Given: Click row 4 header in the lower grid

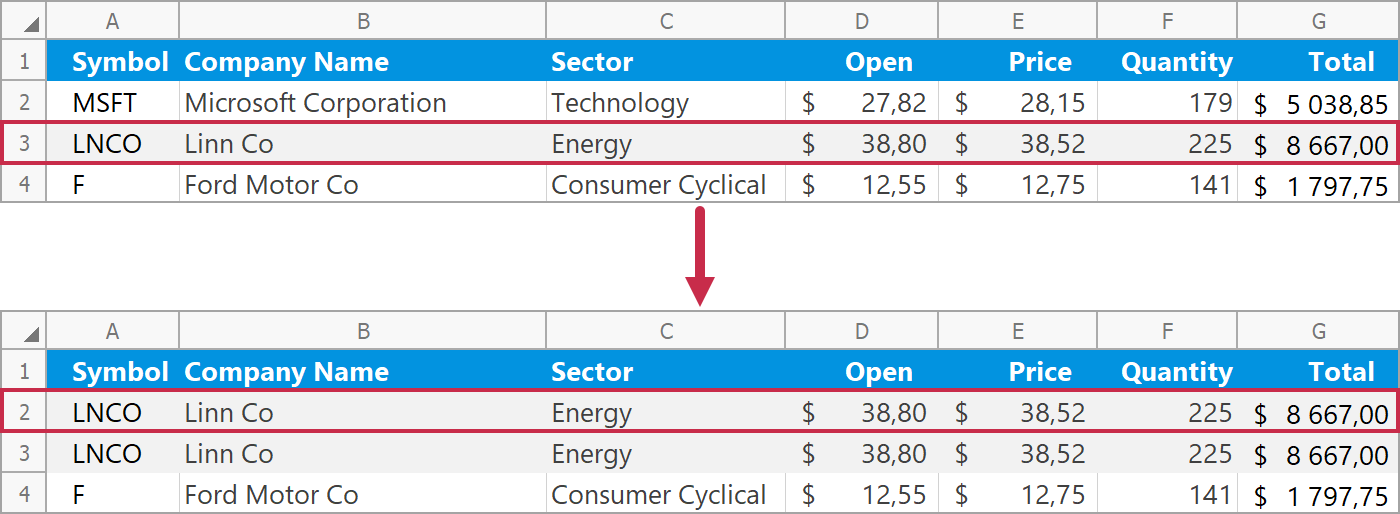Looking at the screenshot, I should (24, 495).
